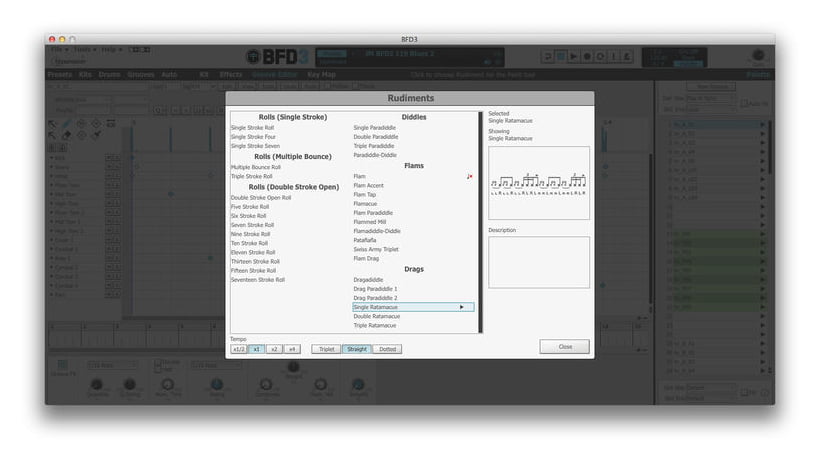Open the Tools menu
This screenshot has height=461, width=820.
84,50
